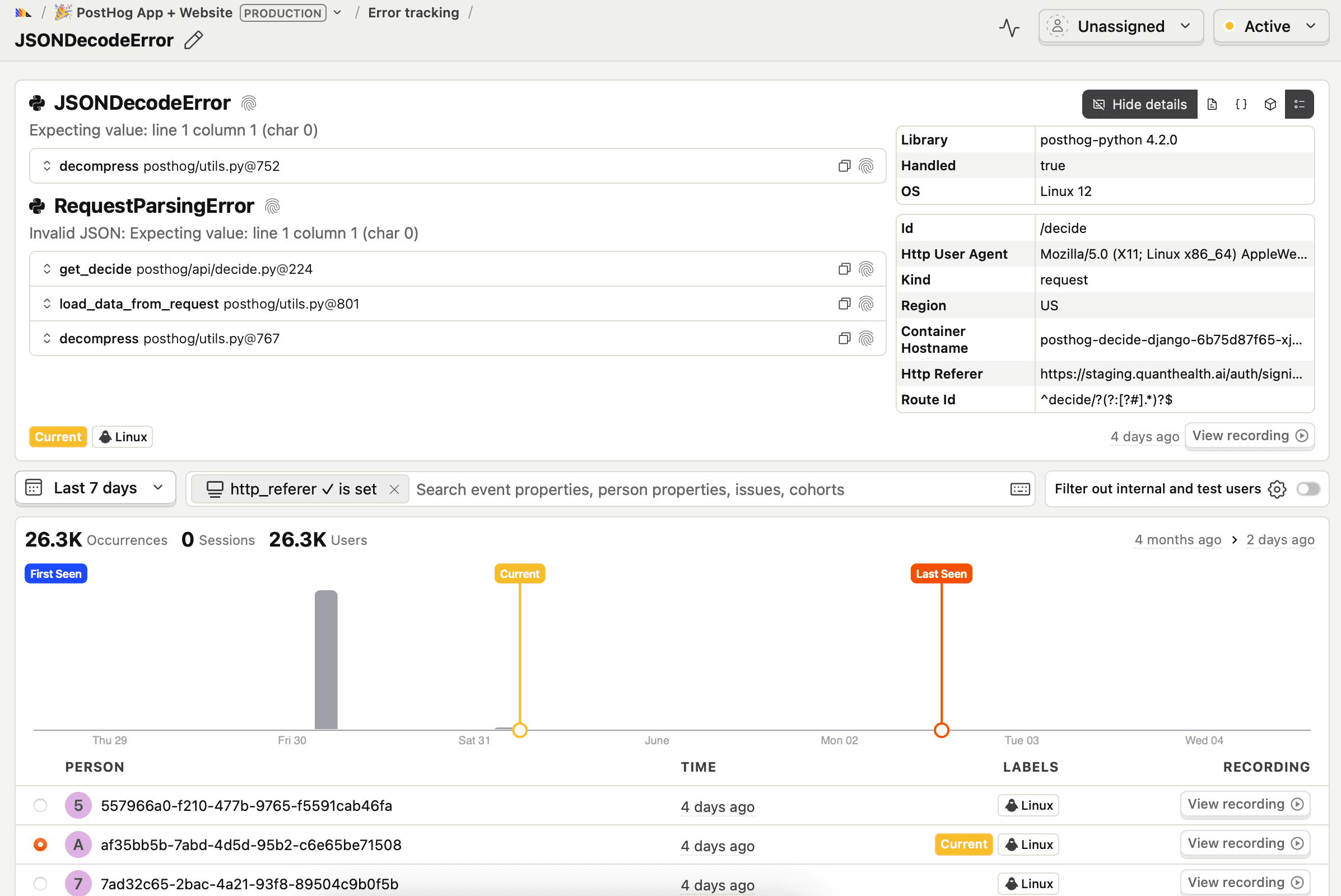Open the activity pulse icon
Viewport: 1341px width, 896px height.
(1009, 27)
